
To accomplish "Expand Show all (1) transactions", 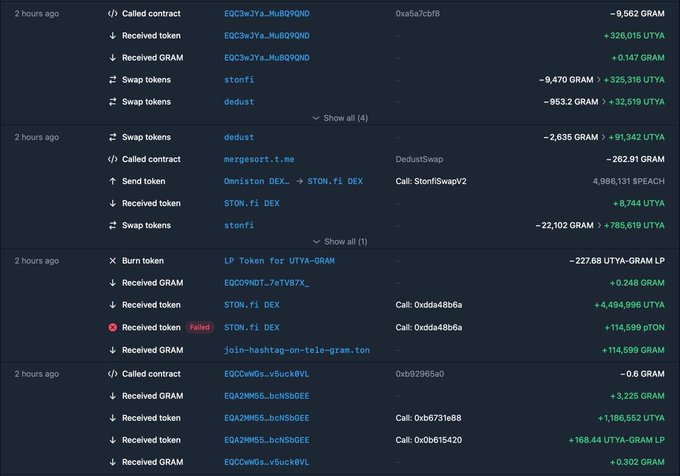I will [x=340, y=241].
